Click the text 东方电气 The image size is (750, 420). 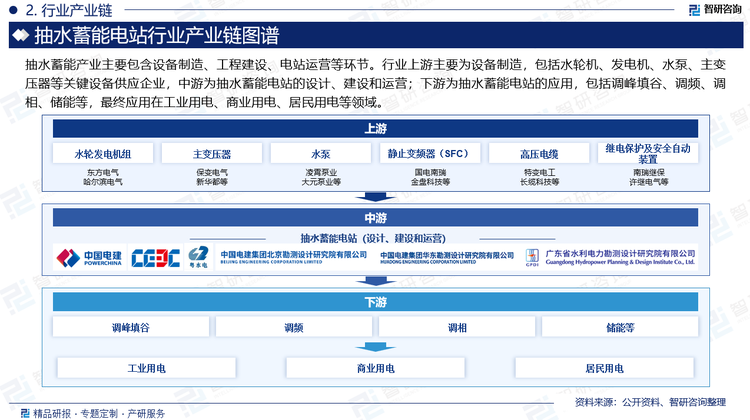tap(103, 172)
